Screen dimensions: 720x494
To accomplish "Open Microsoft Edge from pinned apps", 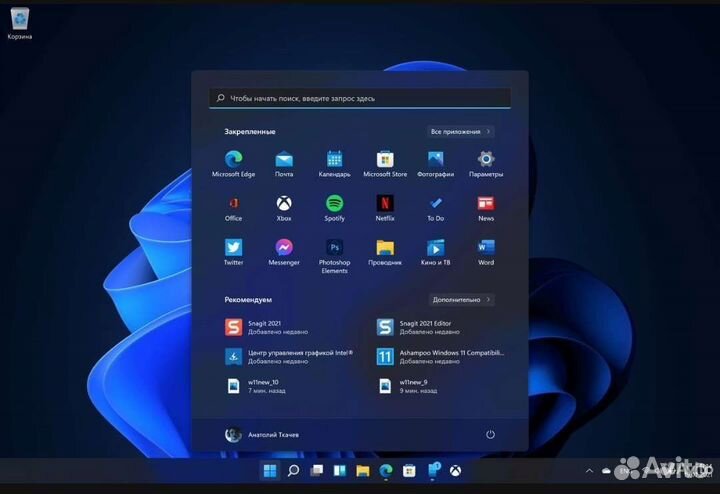I will pos(233,163).
